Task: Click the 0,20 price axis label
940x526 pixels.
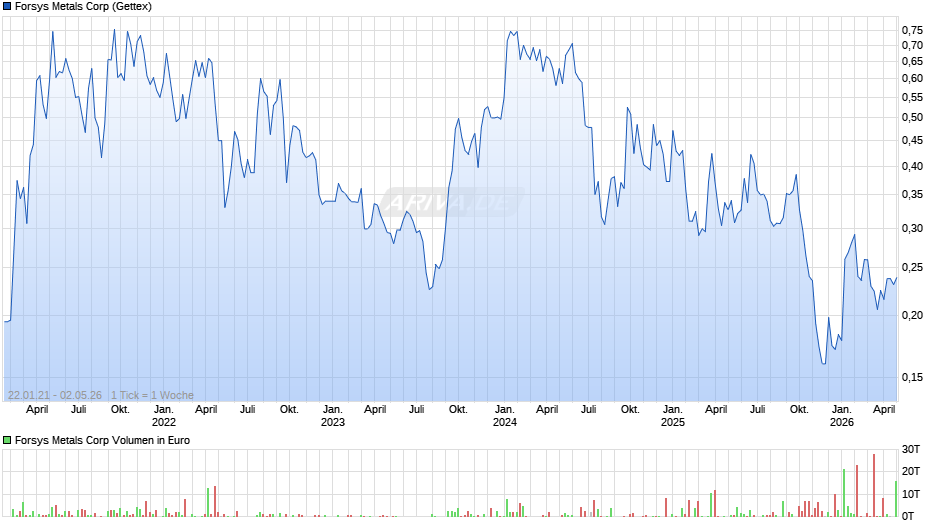Action: pyautogui.click(x=912, y=315)
